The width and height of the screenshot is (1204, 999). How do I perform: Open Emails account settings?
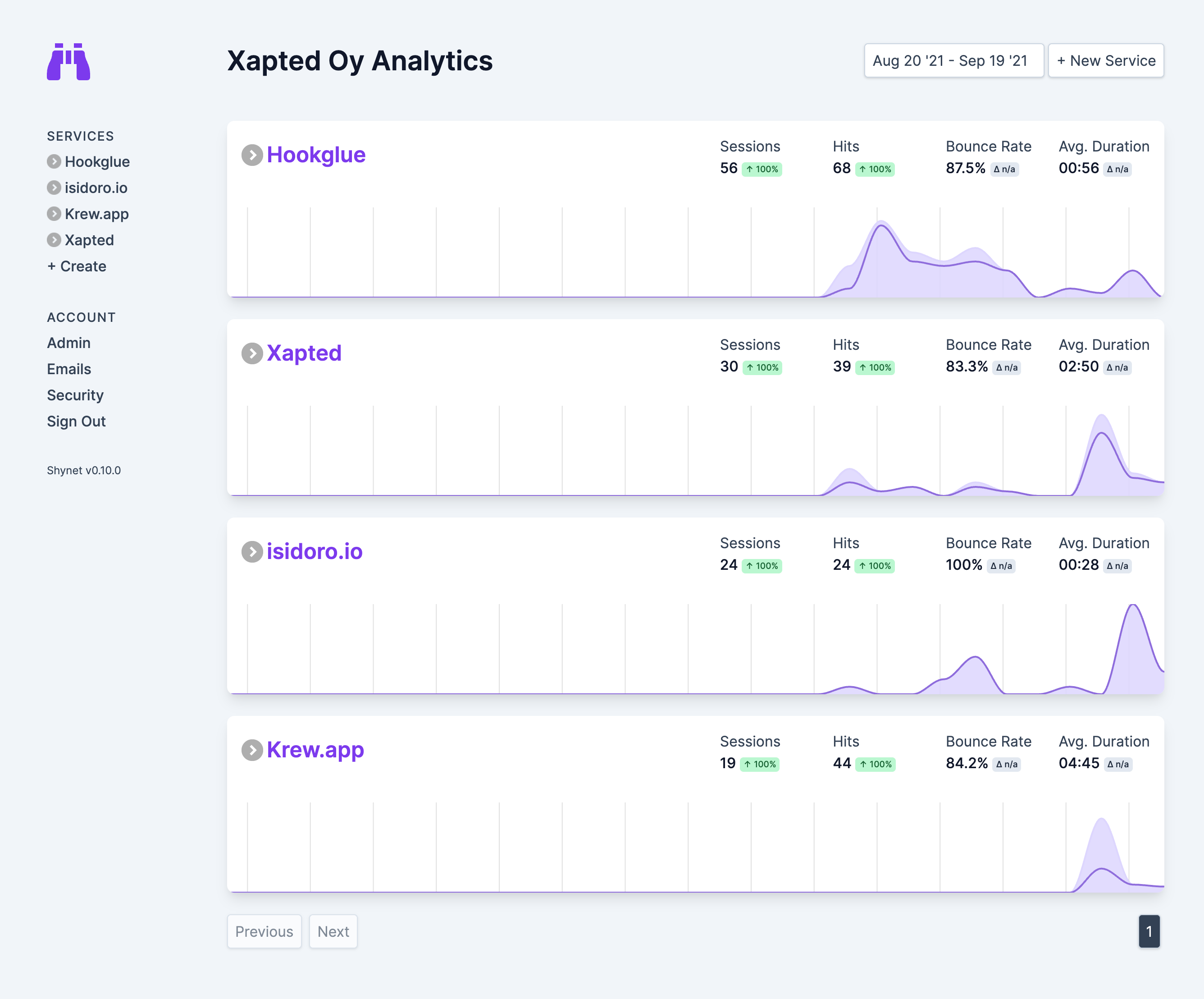click(69, 369)
